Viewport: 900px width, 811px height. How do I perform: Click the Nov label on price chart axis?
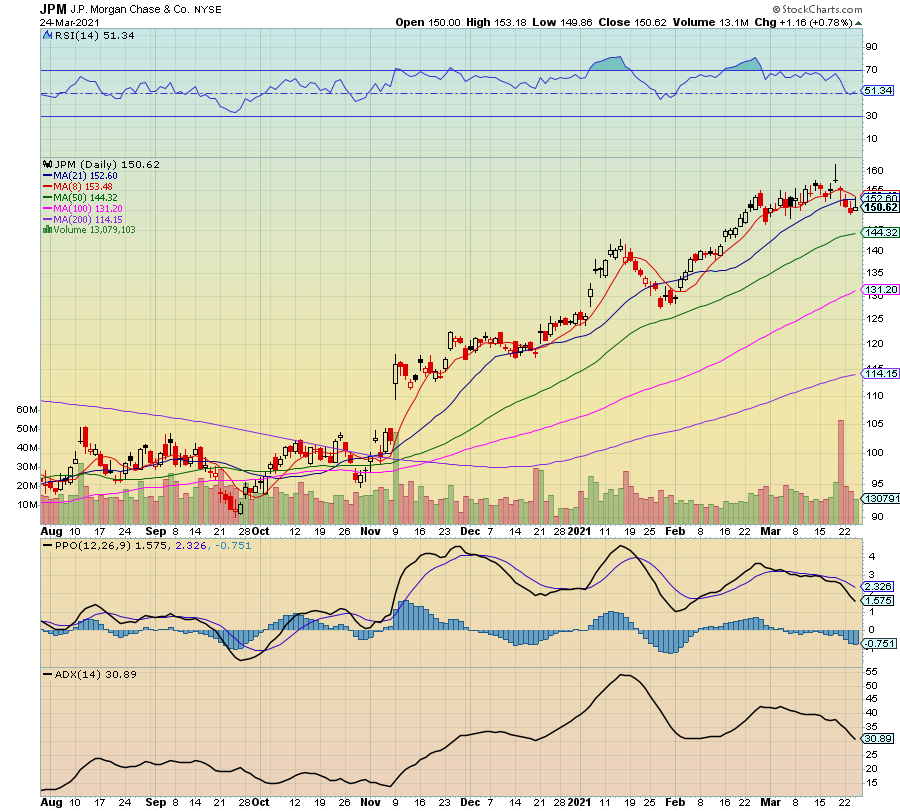coord(370,531)
